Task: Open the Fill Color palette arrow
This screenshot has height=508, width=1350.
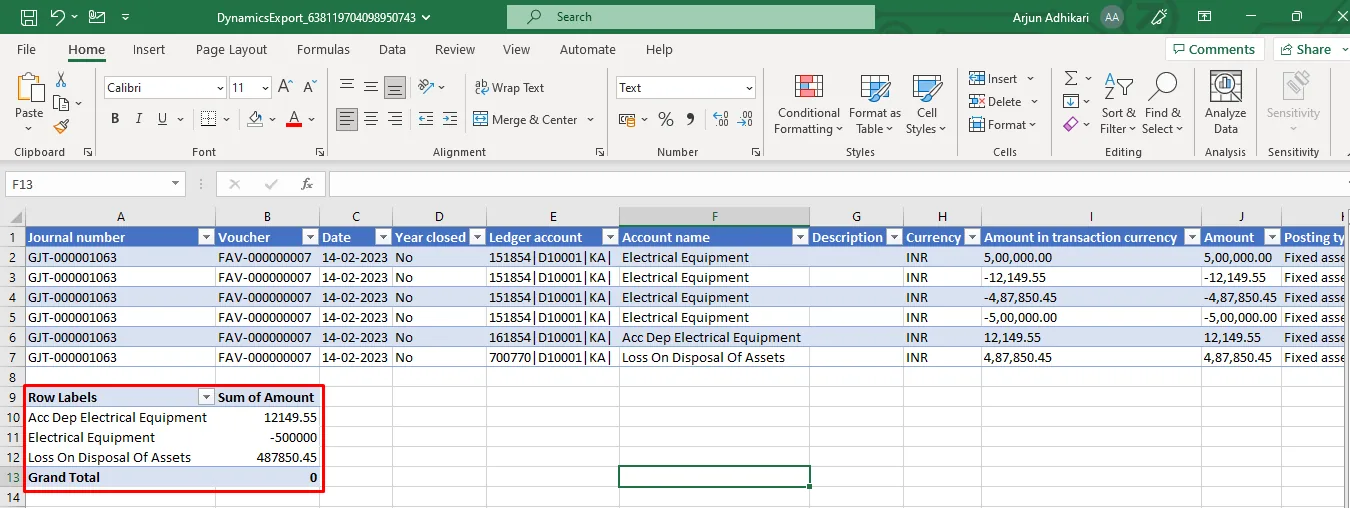Action: tap(273, 120)
